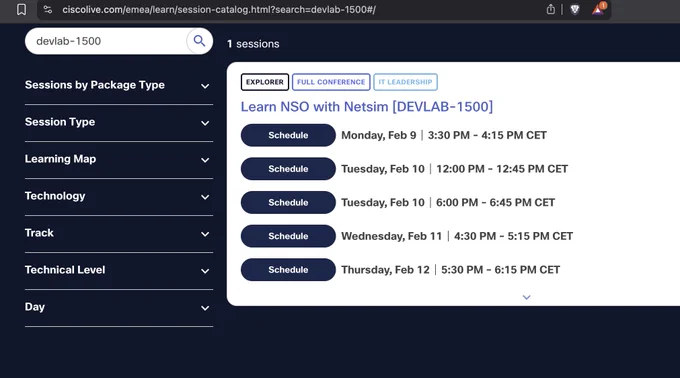Expand the Track filter
Screen dimensions: 680x378
(x=119, y=234)
